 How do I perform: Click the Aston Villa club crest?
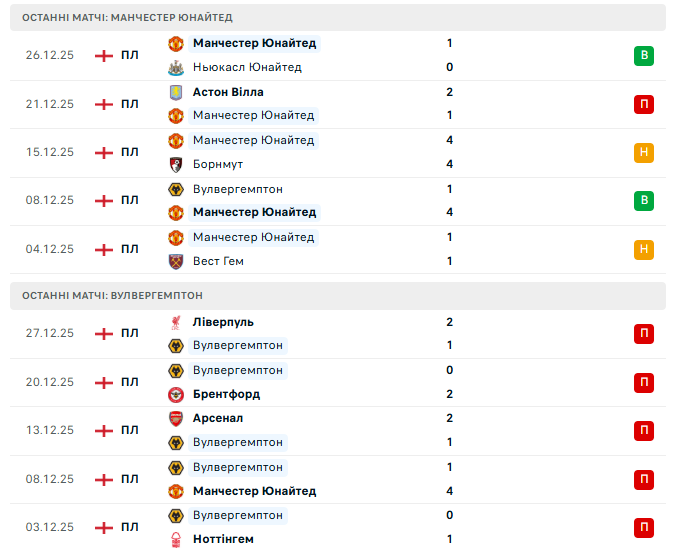tap(176, 92)
